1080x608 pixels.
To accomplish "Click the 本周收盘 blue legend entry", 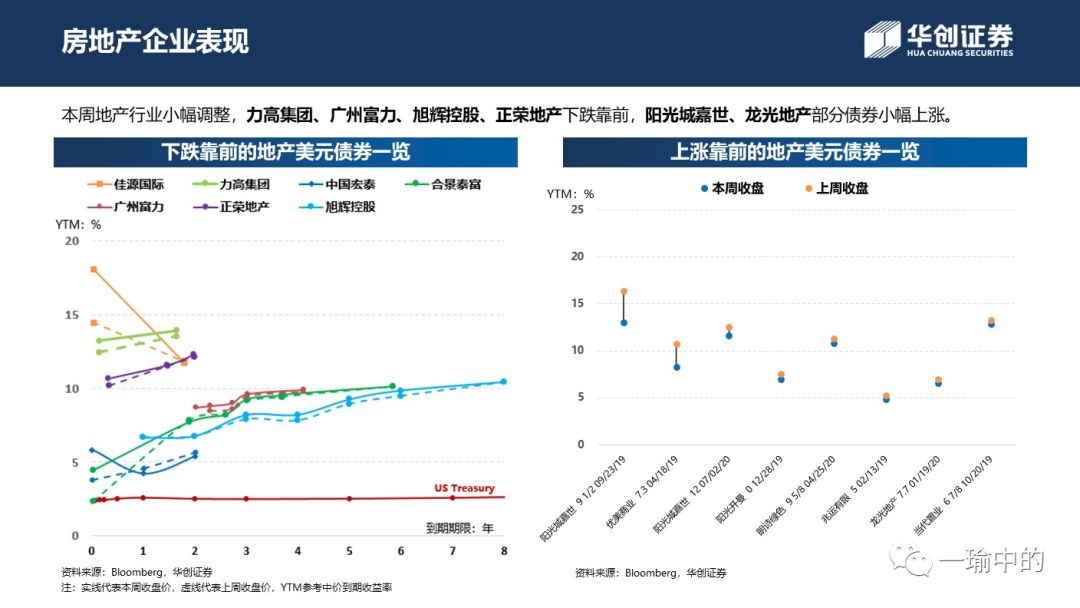I will (732, 188).
